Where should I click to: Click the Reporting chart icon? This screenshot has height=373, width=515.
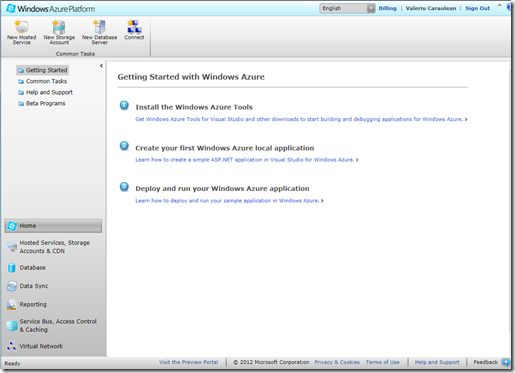pyautogui.click(x=12, y=304)
